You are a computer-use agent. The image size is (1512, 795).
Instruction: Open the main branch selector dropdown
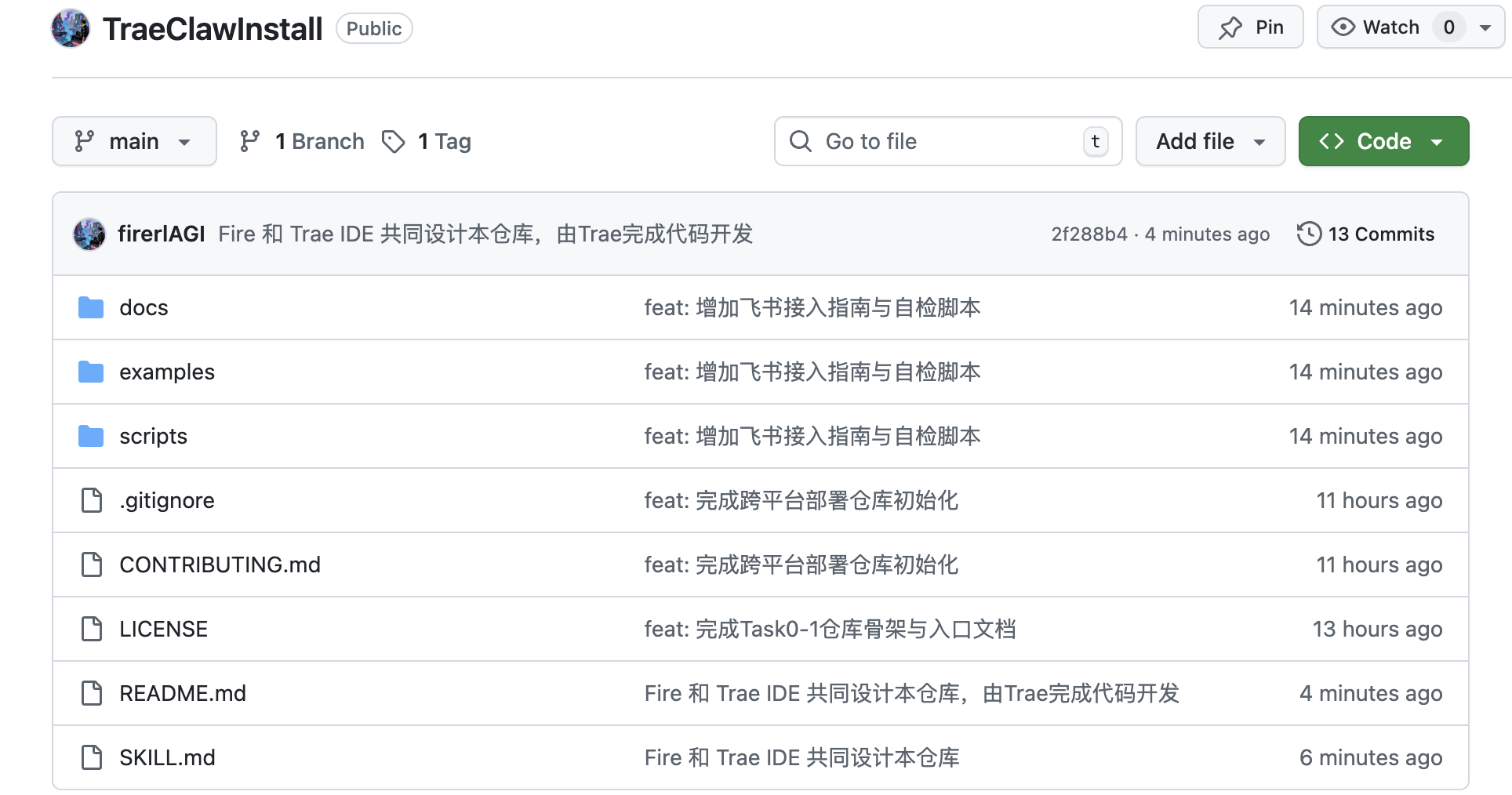pos(134,141)
